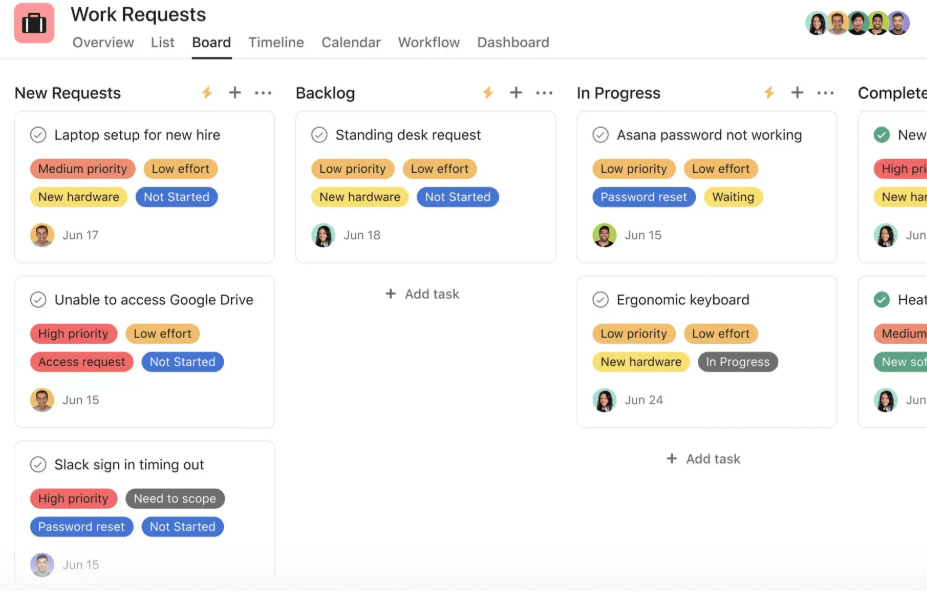This screenshot has height=595, width=927.
Task: Add task with plus in Backlog header
Action: click(516, 93)
